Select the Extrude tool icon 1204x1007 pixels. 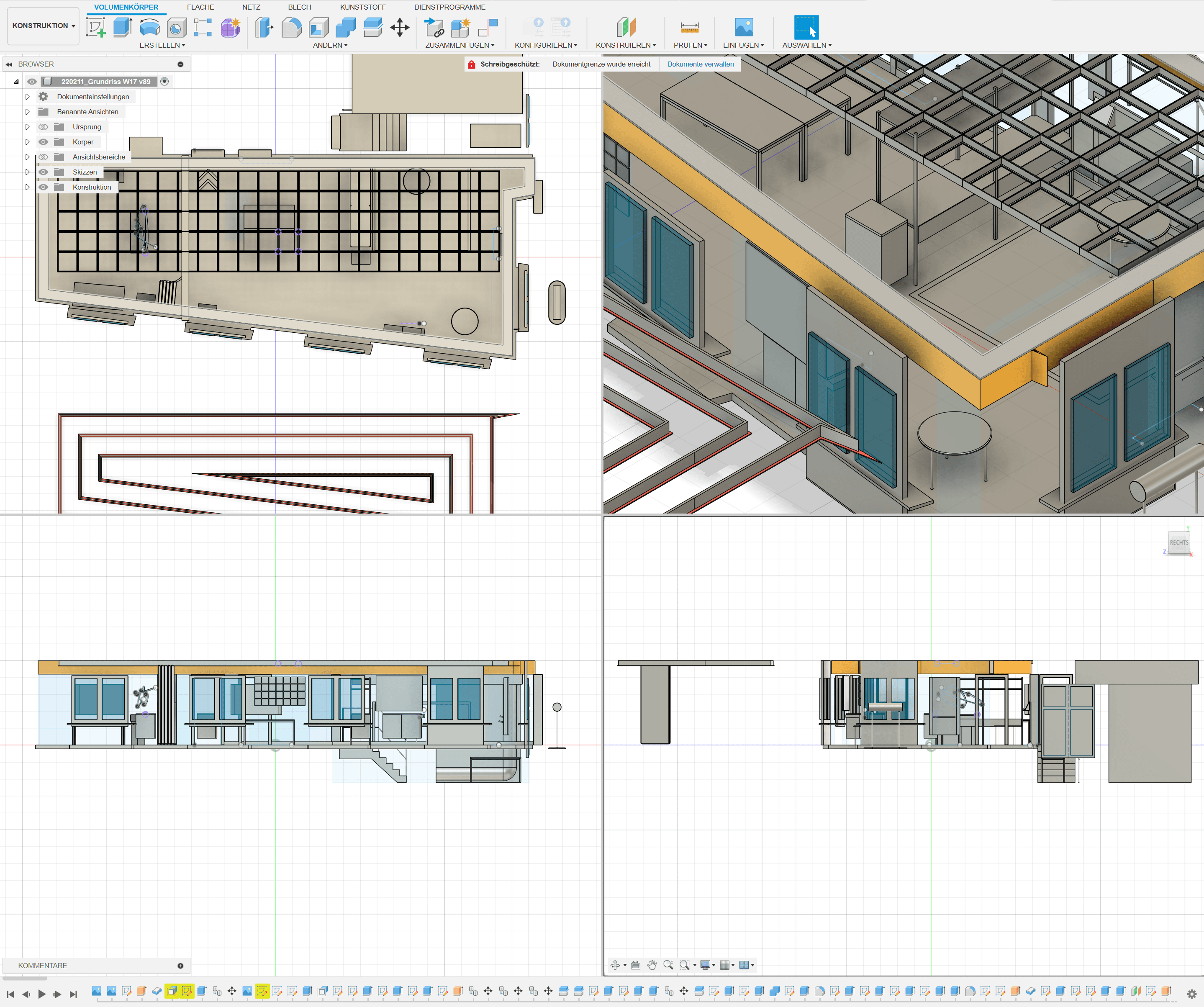pyautogui.click(x=122, y=27)
